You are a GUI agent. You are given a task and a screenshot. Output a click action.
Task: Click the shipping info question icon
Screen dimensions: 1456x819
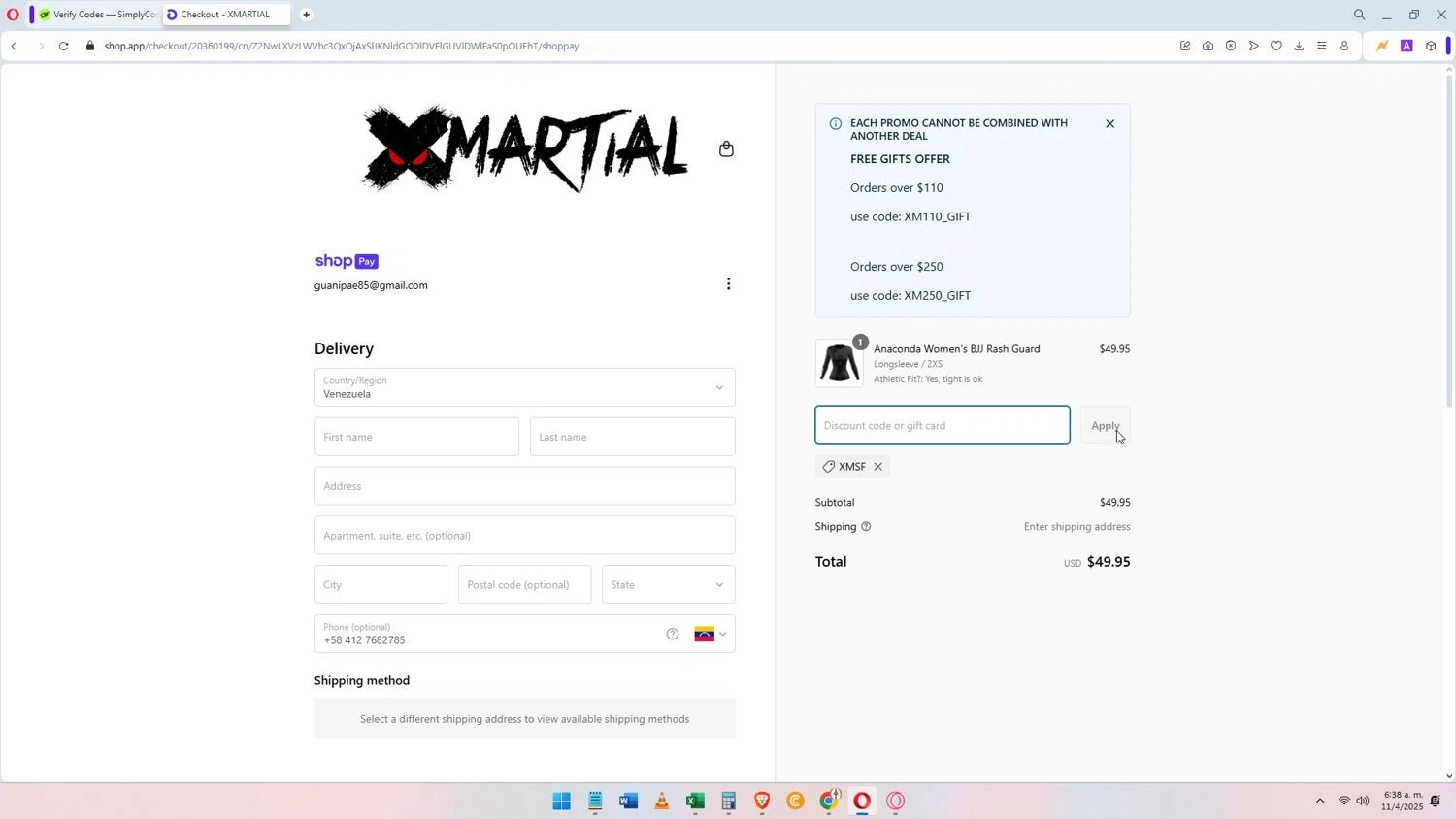point(866,526)
